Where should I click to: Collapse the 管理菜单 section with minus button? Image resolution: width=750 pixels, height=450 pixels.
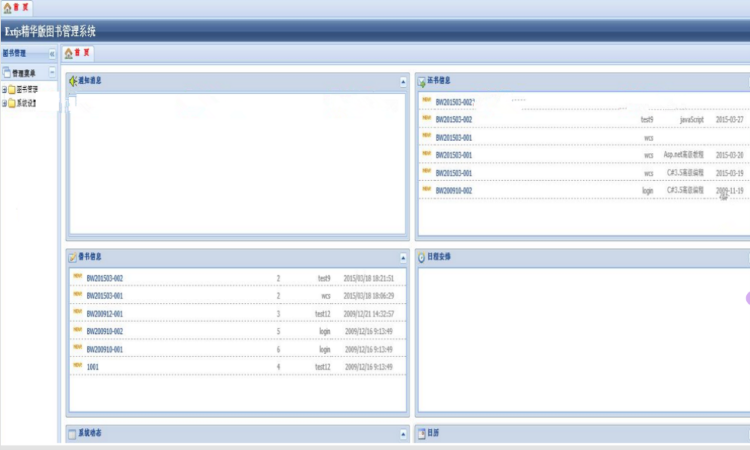coord(52,72)
